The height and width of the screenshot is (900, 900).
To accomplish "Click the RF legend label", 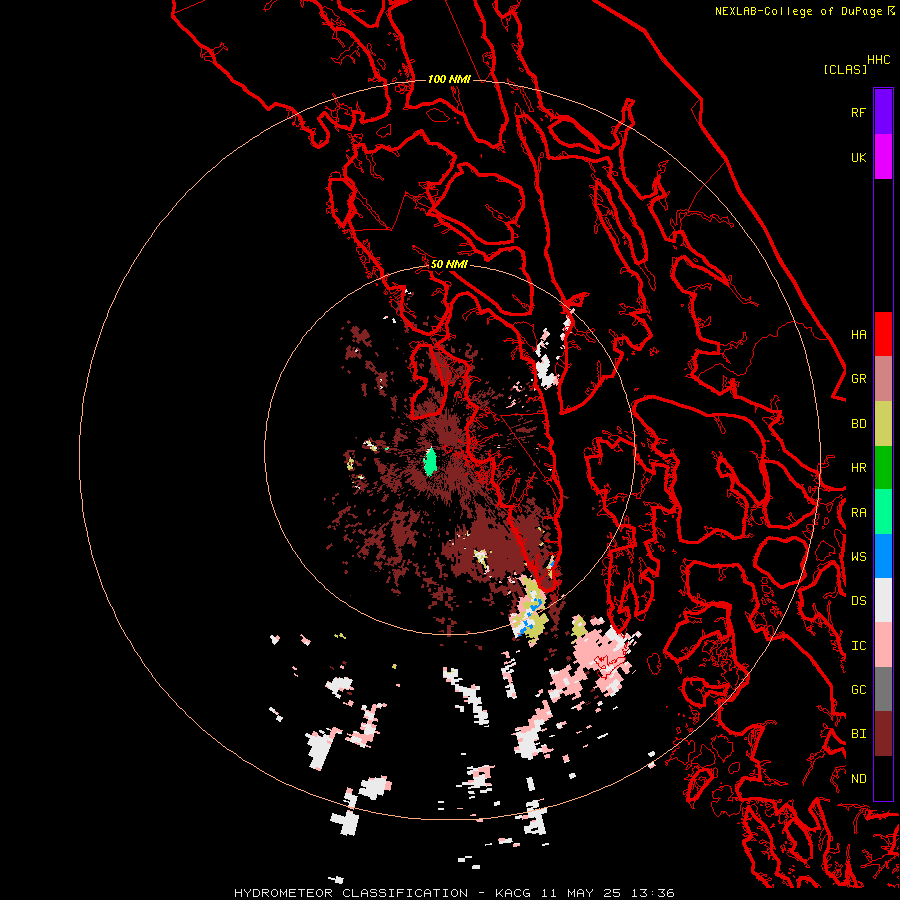I will pyautogui.click(x=858, y=112).
